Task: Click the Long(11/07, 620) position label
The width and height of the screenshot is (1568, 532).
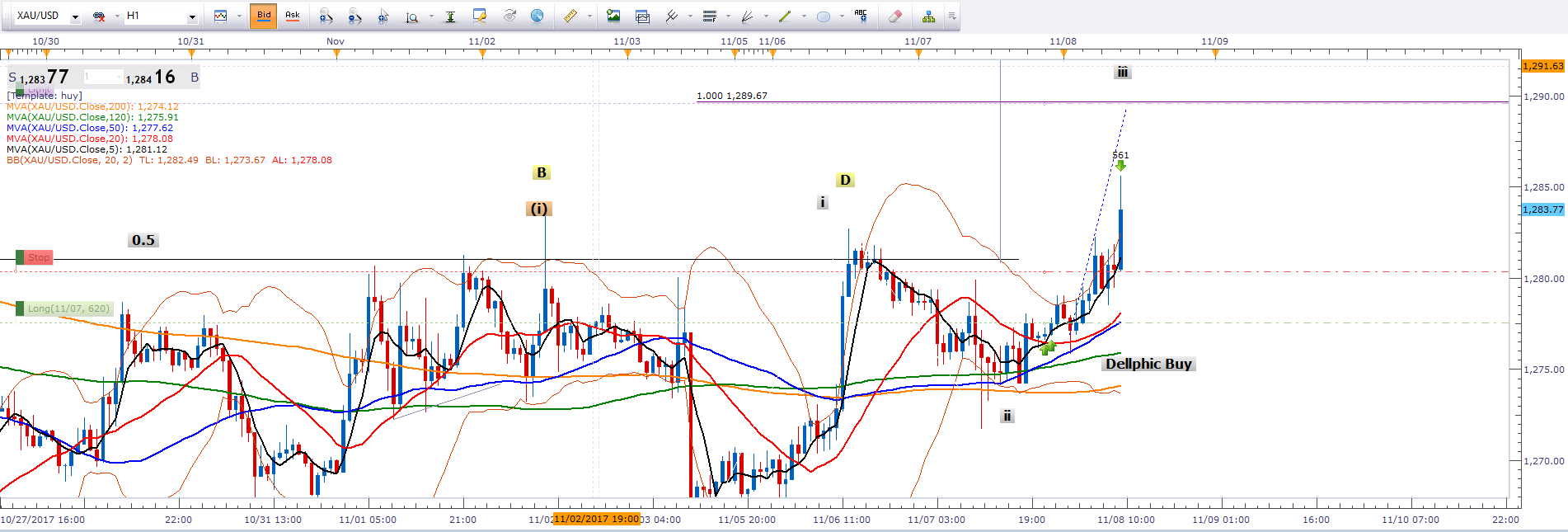Action: tap(68, 308)
